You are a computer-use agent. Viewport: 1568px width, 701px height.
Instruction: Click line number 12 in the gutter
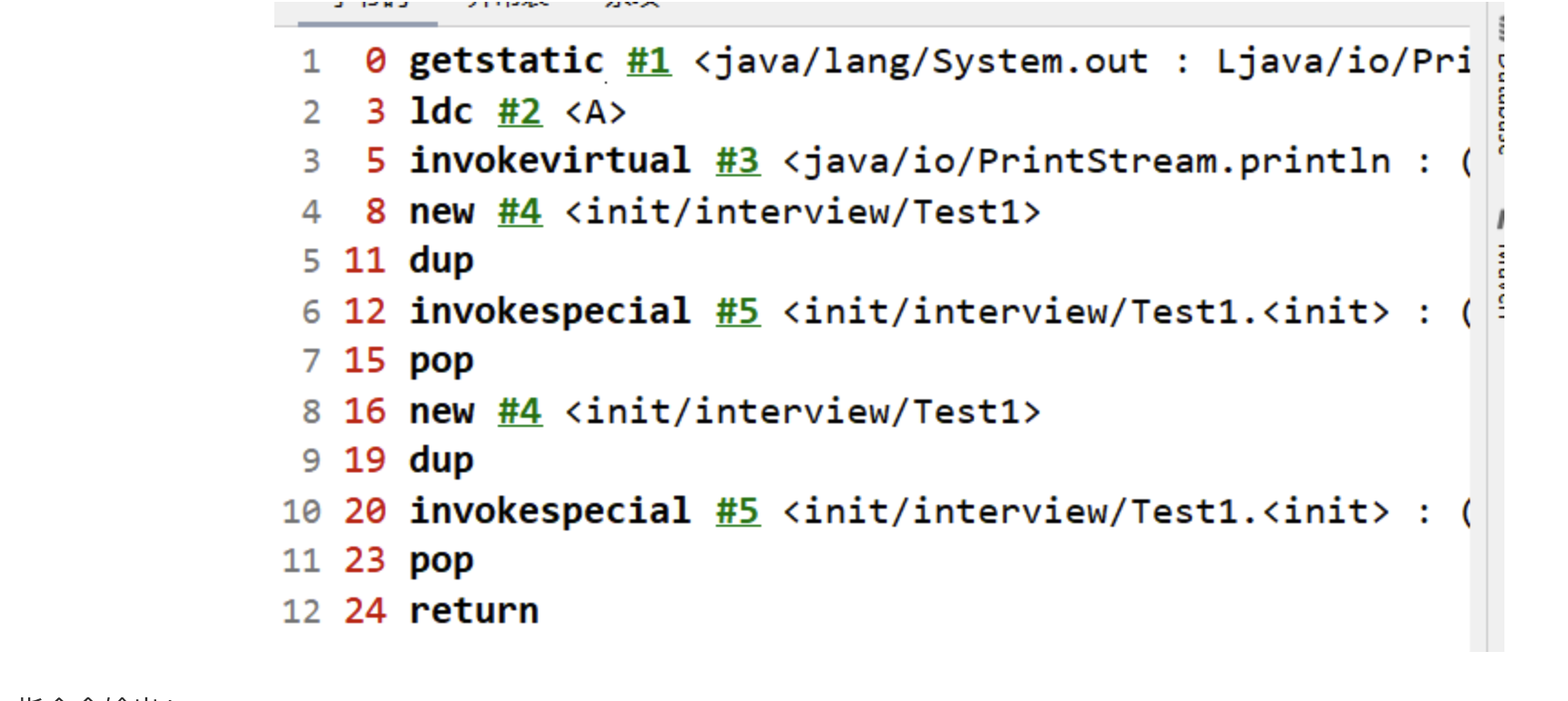(302, 611)
